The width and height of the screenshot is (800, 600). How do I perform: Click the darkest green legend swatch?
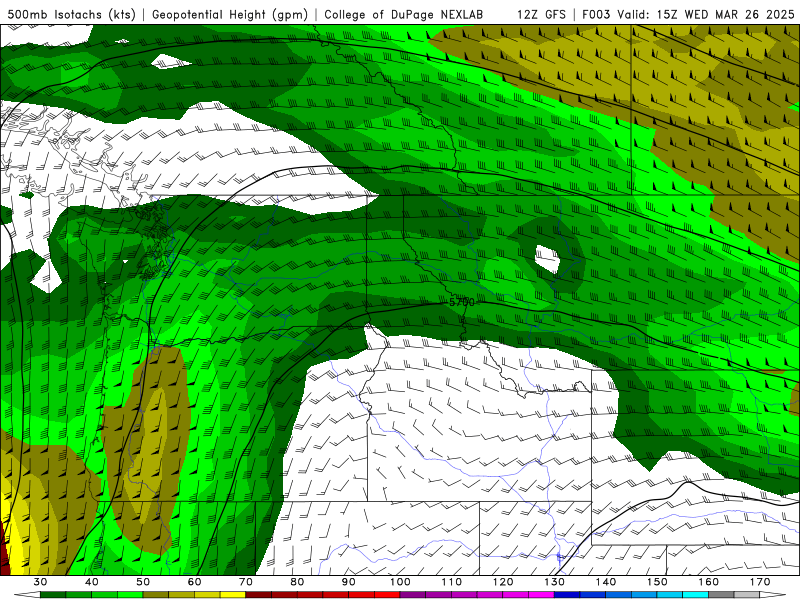coord(53,595)
